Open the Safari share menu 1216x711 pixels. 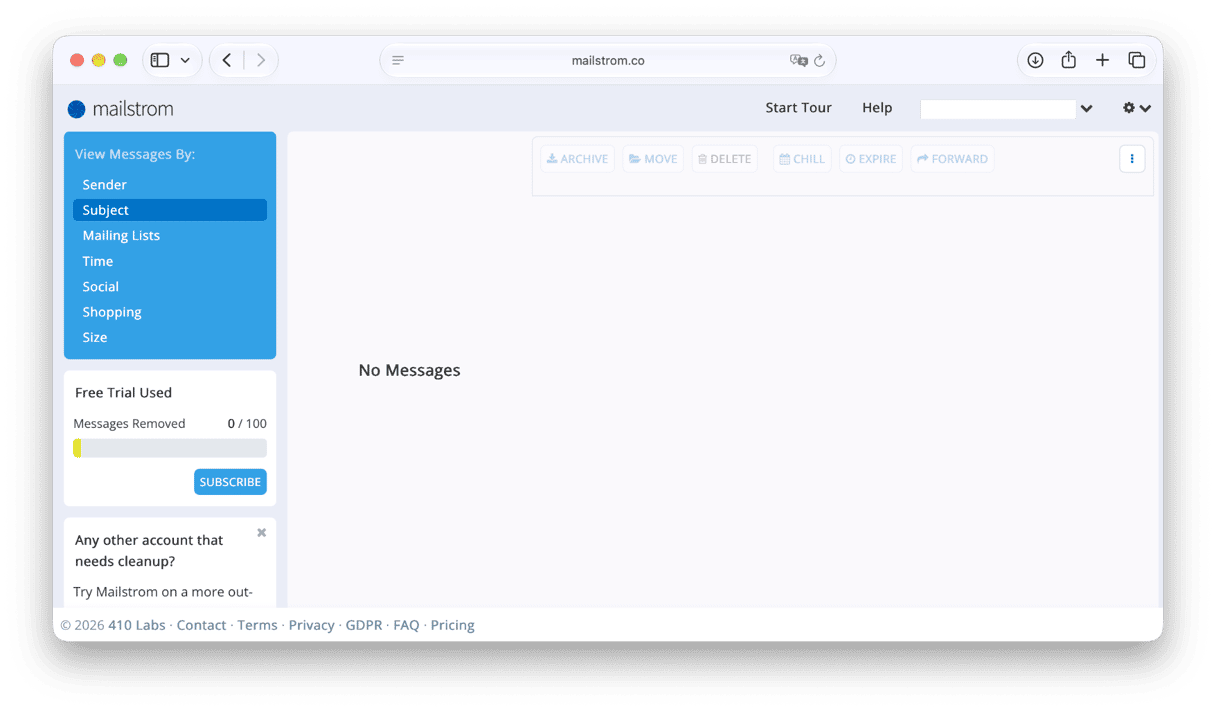pos(1069,60)
